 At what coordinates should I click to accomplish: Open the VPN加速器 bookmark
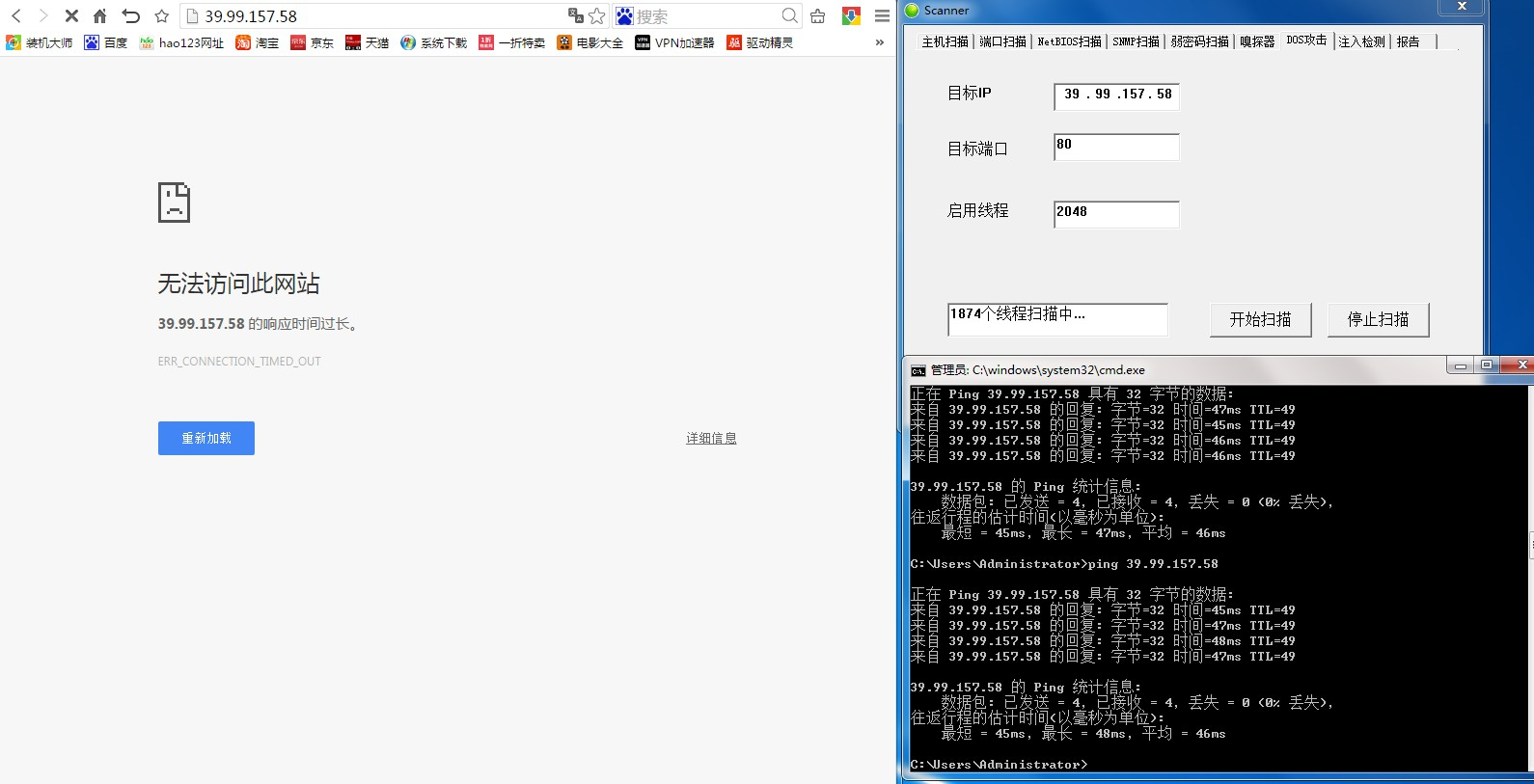click(675, 42)
